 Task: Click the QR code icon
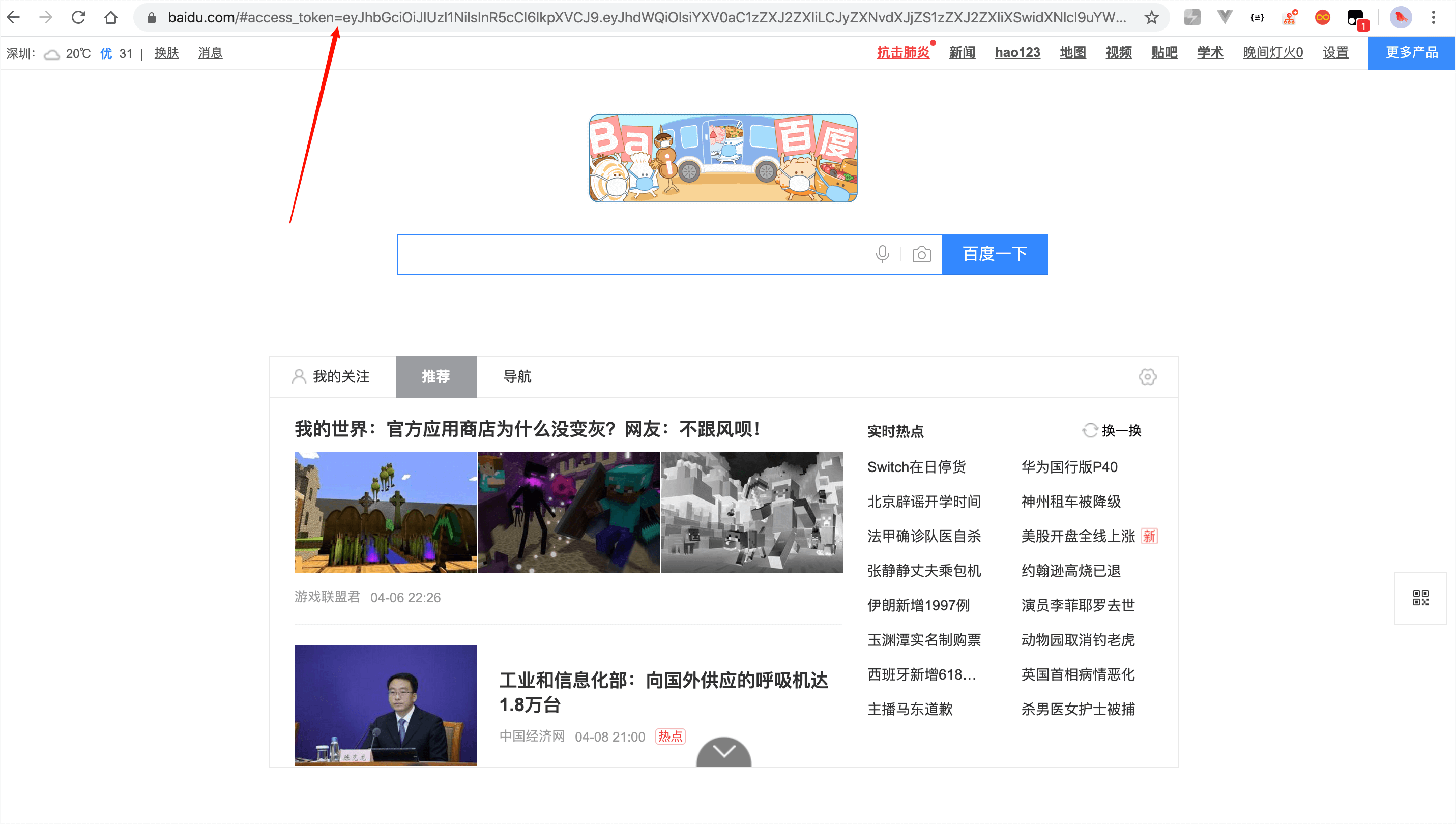tap(1420, 598)
